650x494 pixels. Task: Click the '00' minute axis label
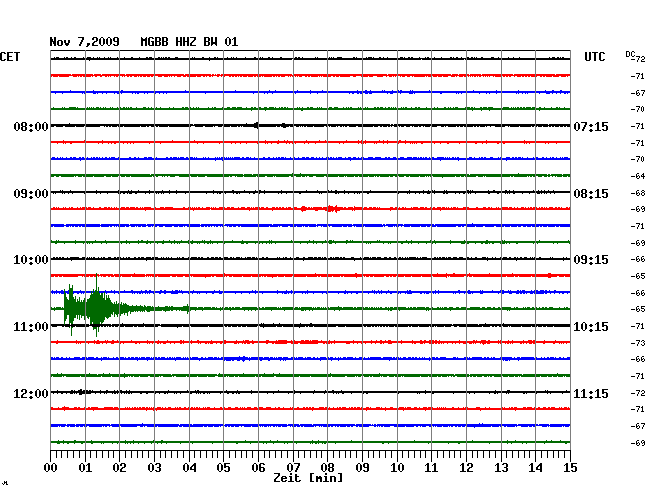click(x=51, y=467)
